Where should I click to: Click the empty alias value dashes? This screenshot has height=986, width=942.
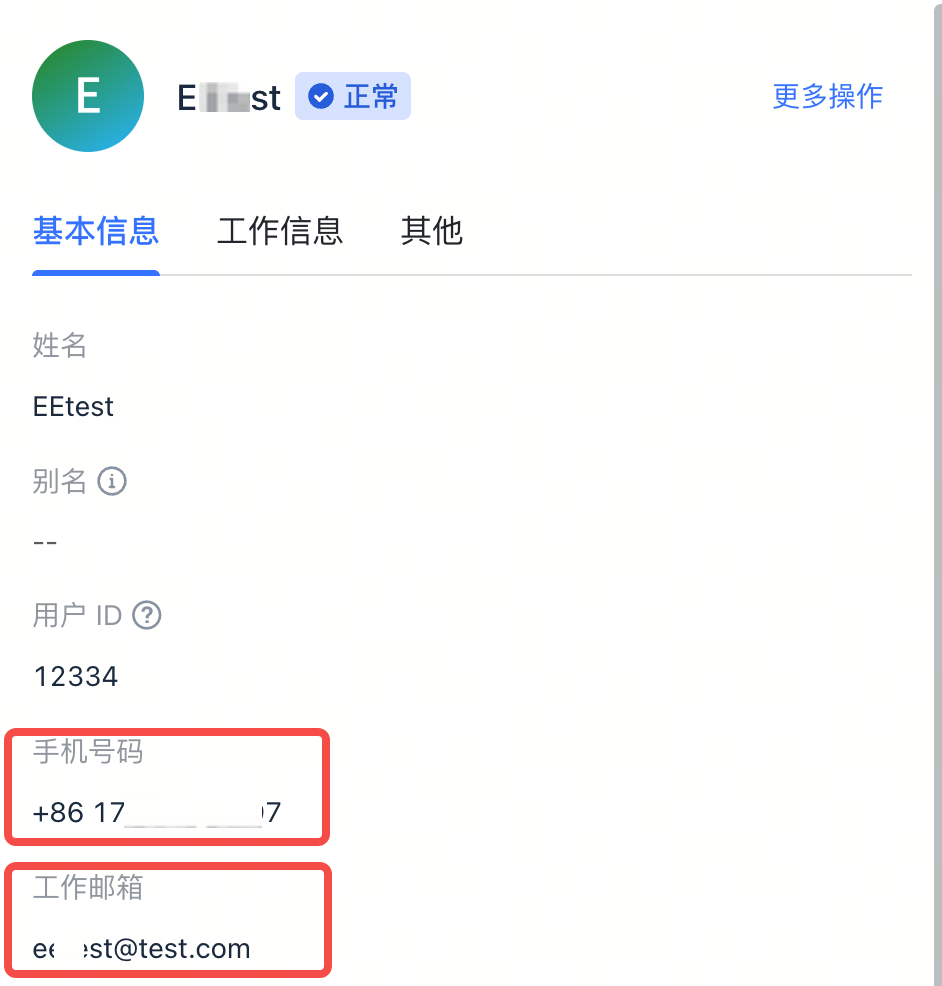[45, 543]
